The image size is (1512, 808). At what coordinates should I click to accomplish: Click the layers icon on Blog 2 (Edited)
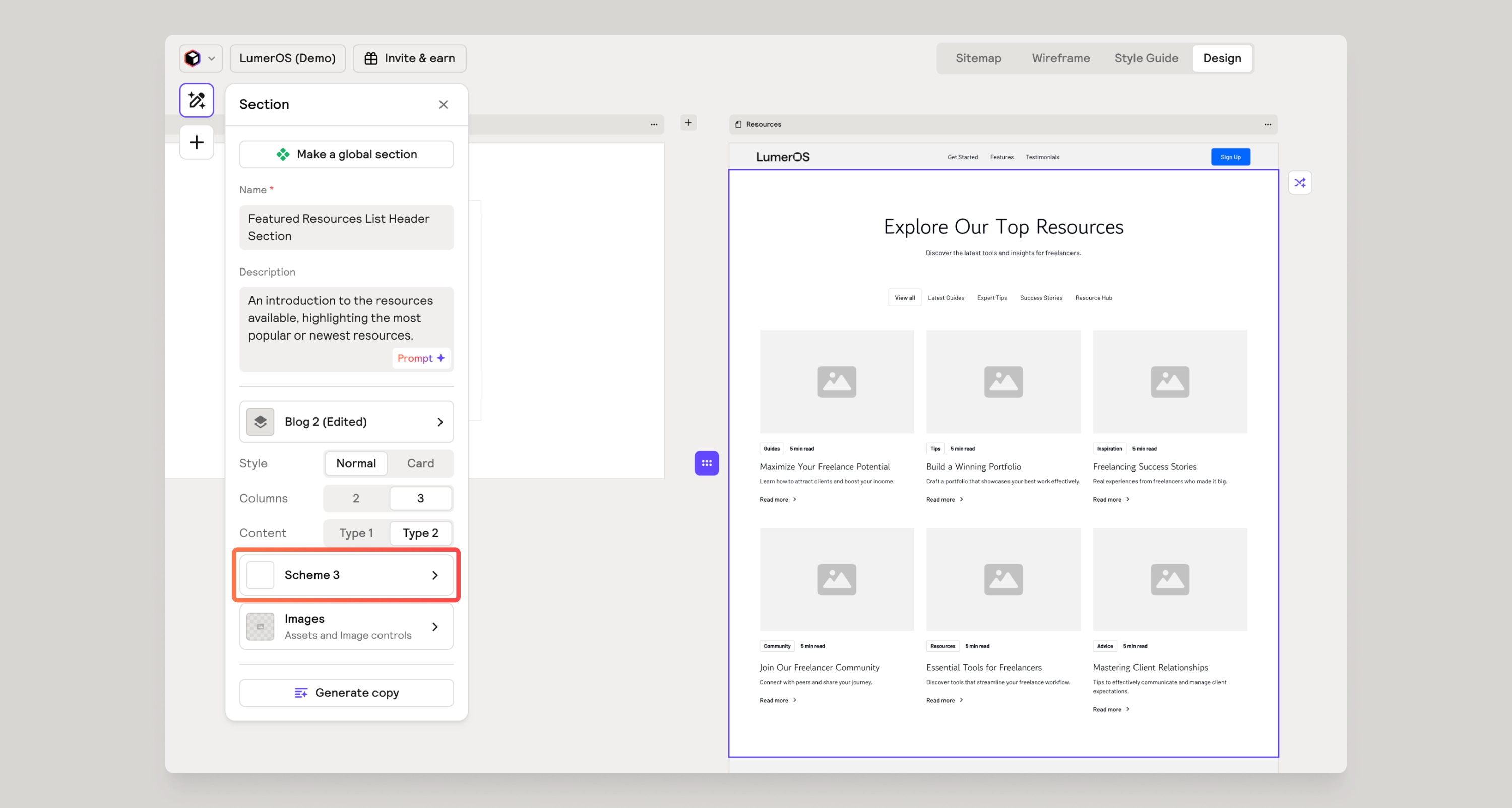[x=260, y=421]
